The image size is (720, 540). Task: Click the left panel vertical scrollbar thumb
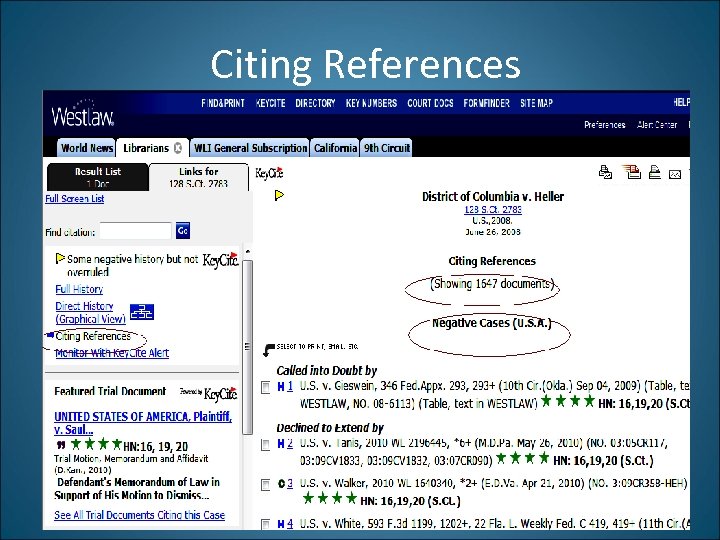(x=247, y=347)
